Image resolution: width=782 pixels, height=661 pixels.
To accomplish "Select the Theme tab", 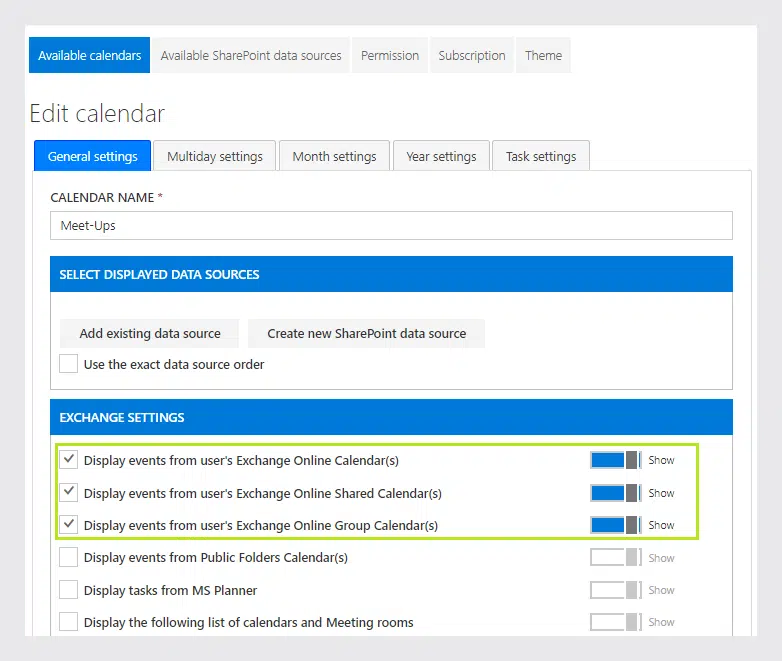I will [543, 55].
